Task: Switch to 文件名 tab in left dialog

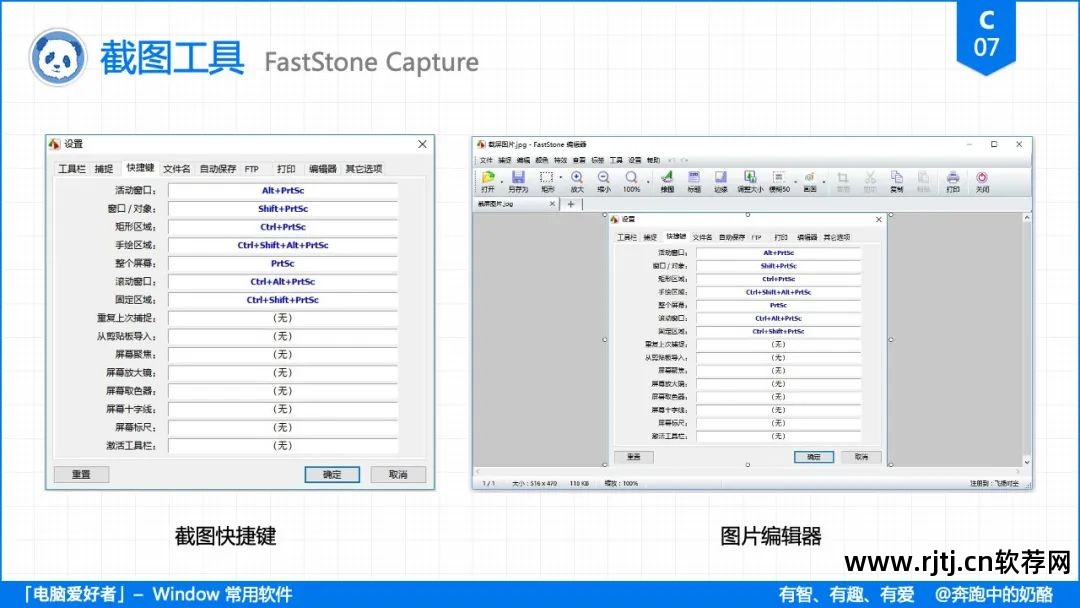Action: pos(177,169)
